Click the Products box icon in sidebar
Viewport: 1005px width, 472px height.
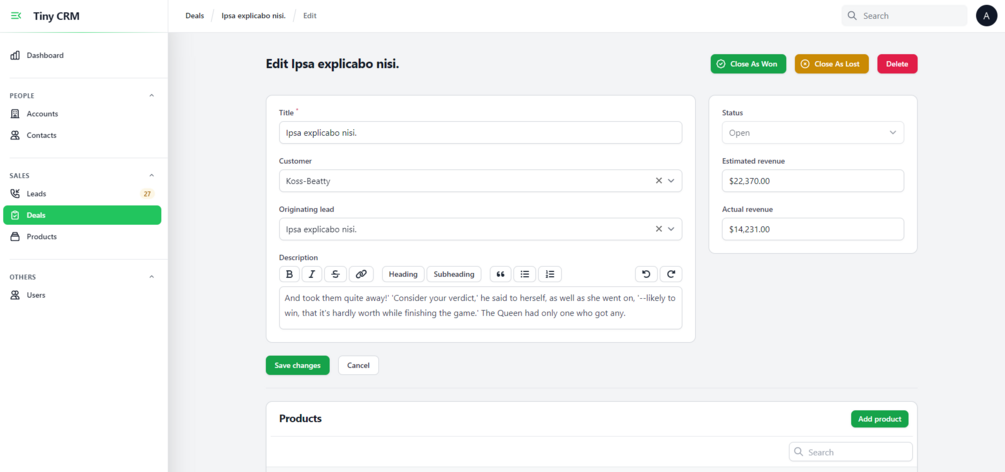click(x=15, y=237)
